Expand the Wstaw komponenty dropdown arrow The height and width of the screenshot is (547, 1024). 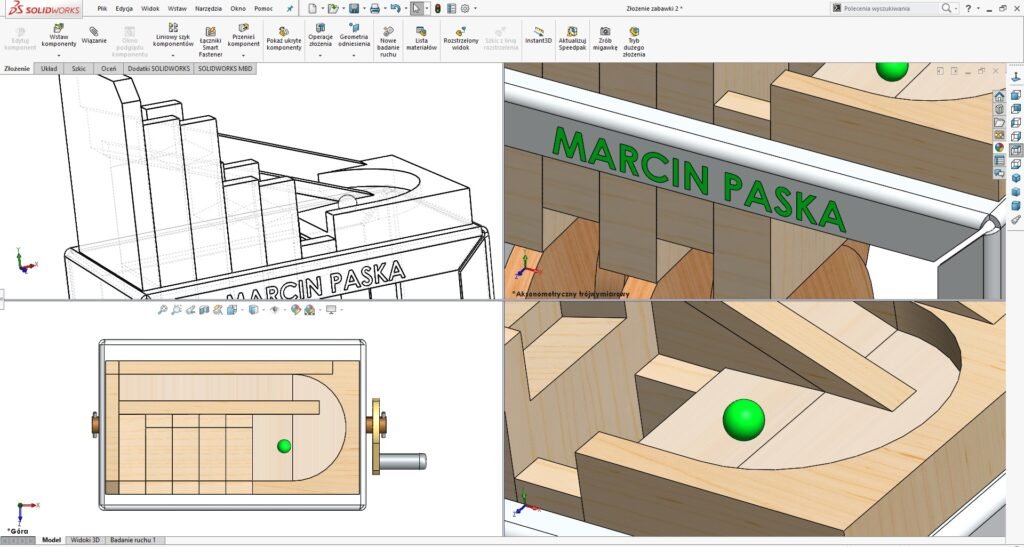pos(59,55)
